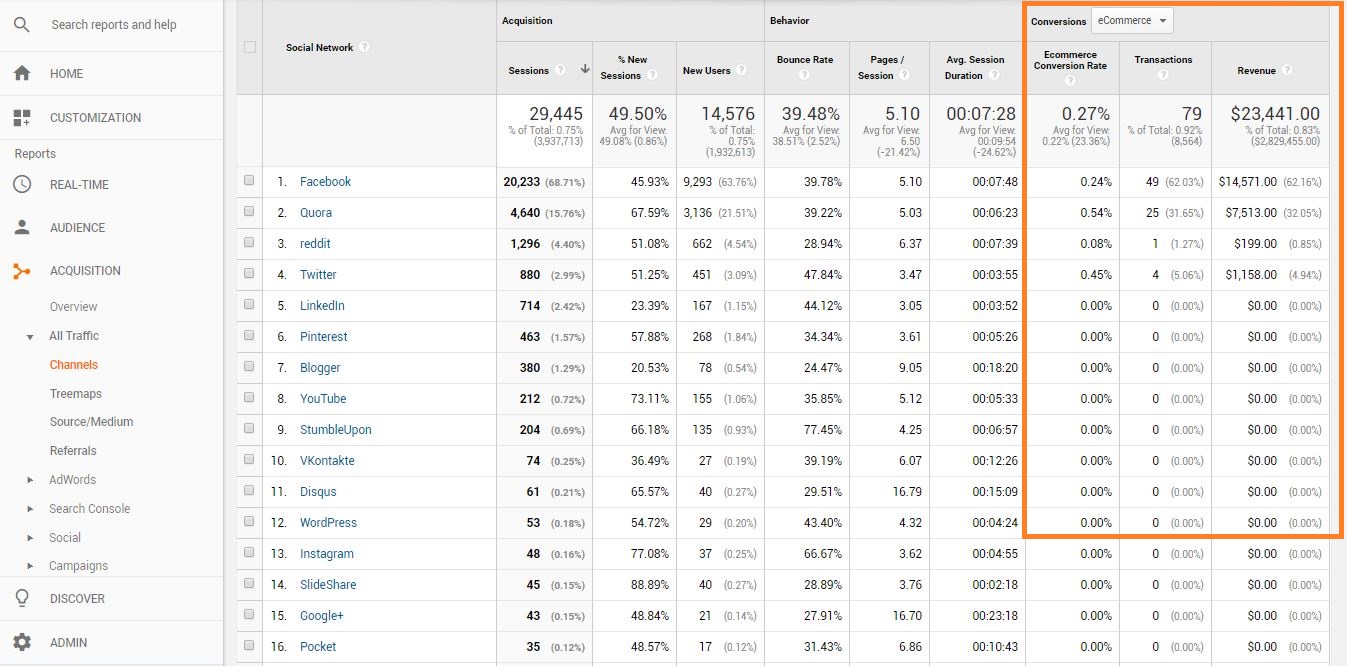Select Overview under Acquisition
1347x666 pixels.
[74, 307]
